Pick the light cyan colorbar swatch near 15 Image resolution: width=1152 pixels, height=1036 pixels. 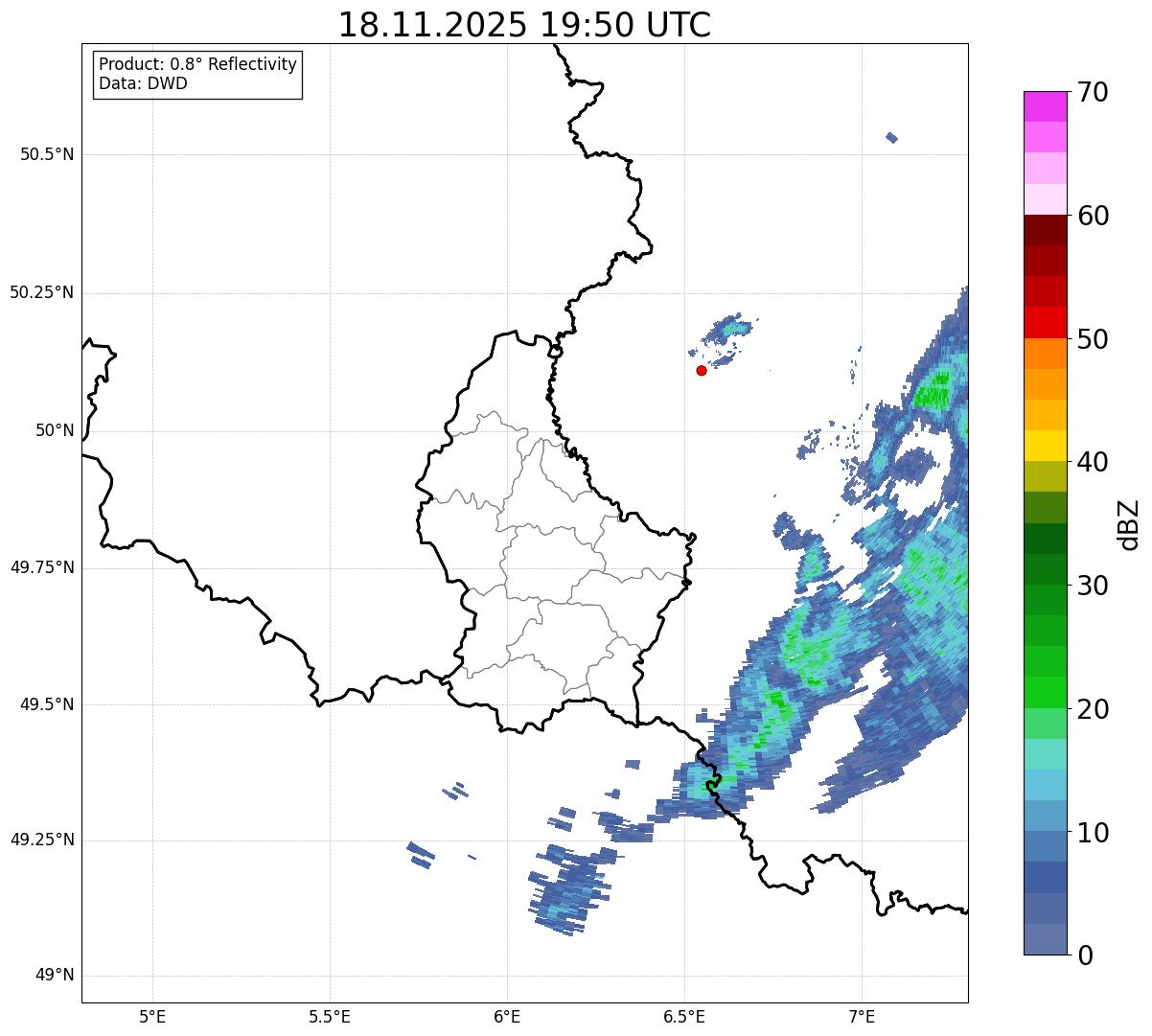(x=1046, y=754)
